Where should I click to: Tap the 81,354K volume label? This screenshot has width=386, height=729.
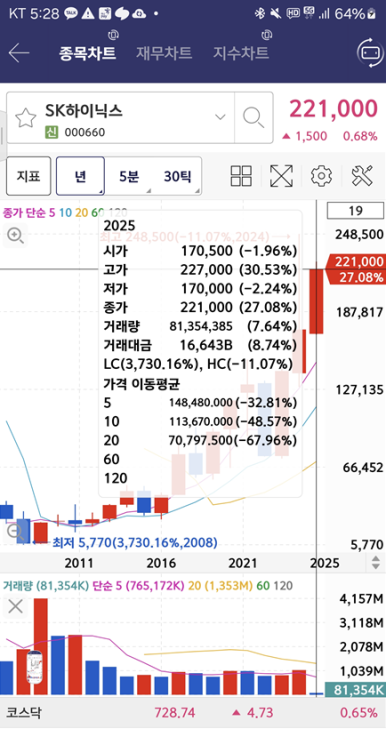tap(356, 690)
